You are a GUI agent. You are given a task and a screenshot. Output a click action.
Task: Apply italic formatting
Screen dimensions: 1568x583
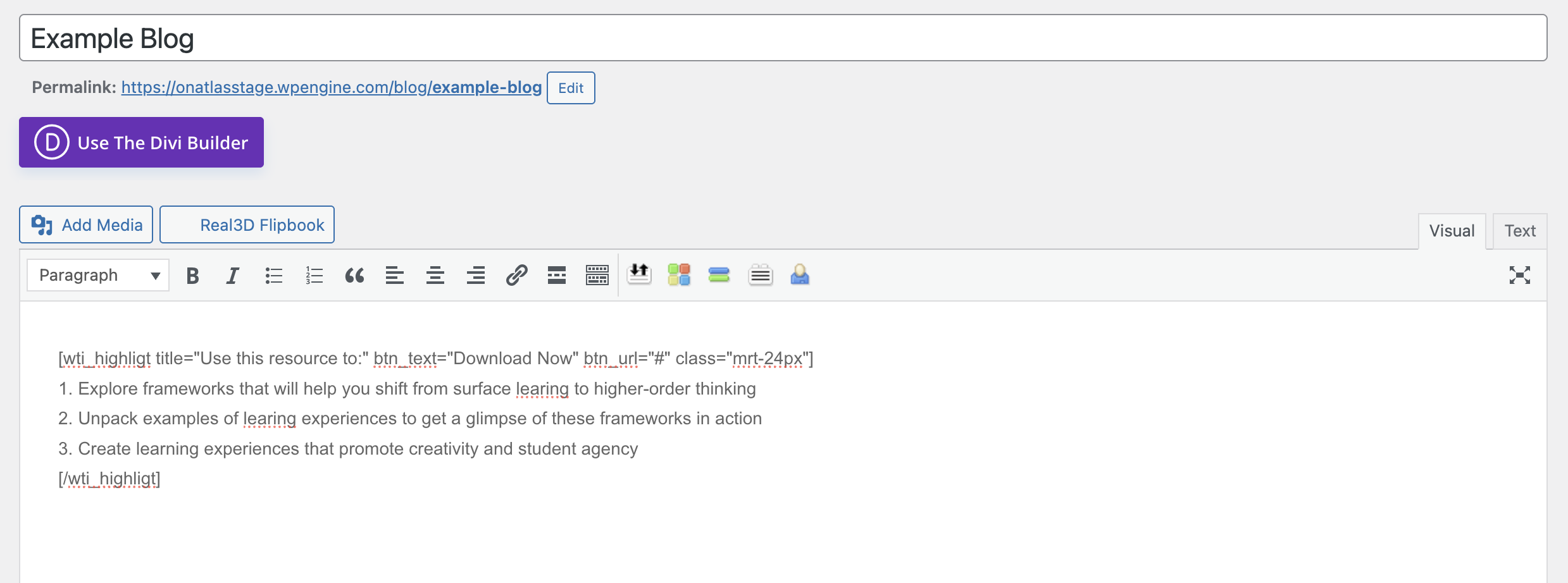(233, 276)
